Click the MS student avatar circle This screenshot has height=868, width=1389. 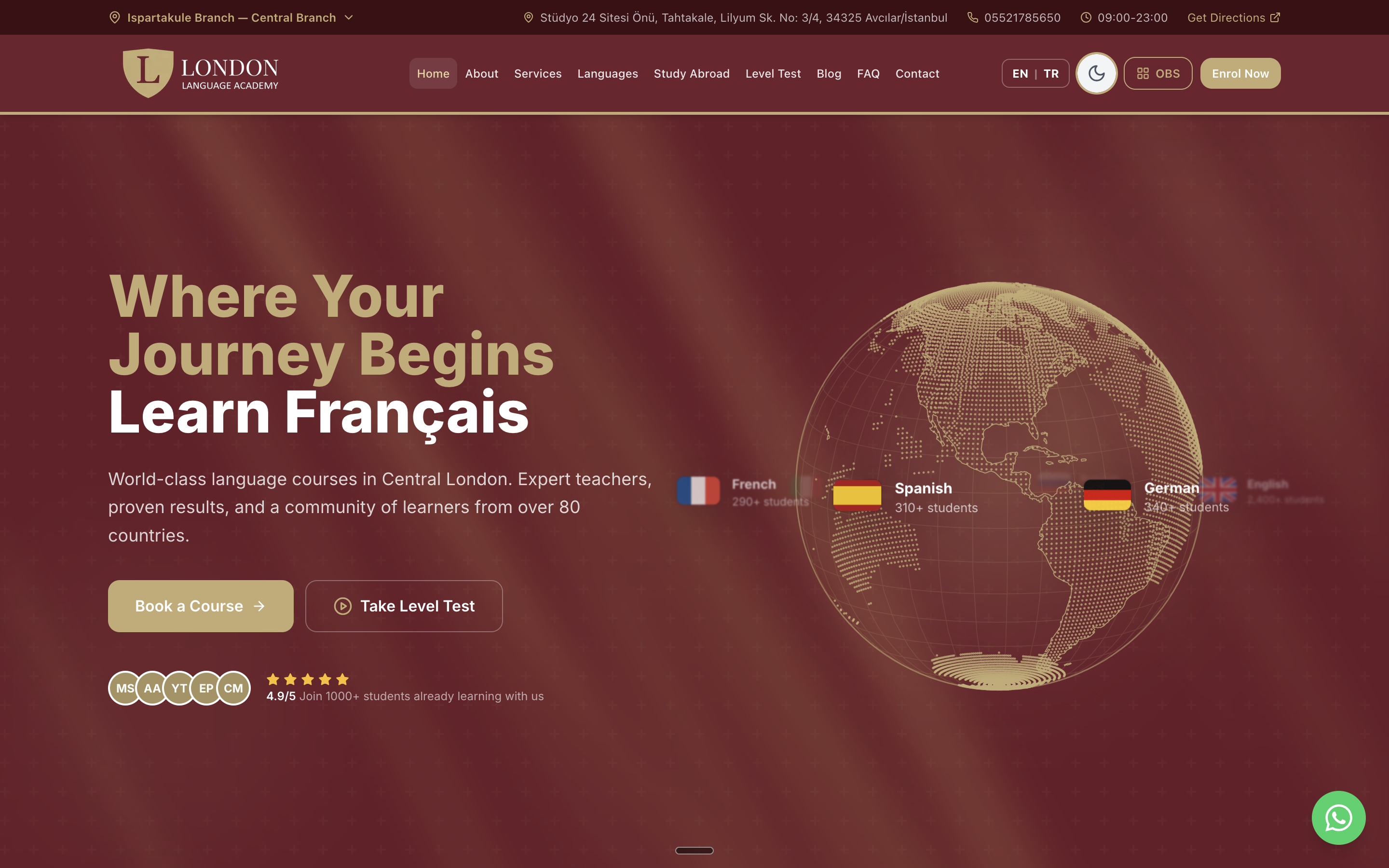click(124, 688)
